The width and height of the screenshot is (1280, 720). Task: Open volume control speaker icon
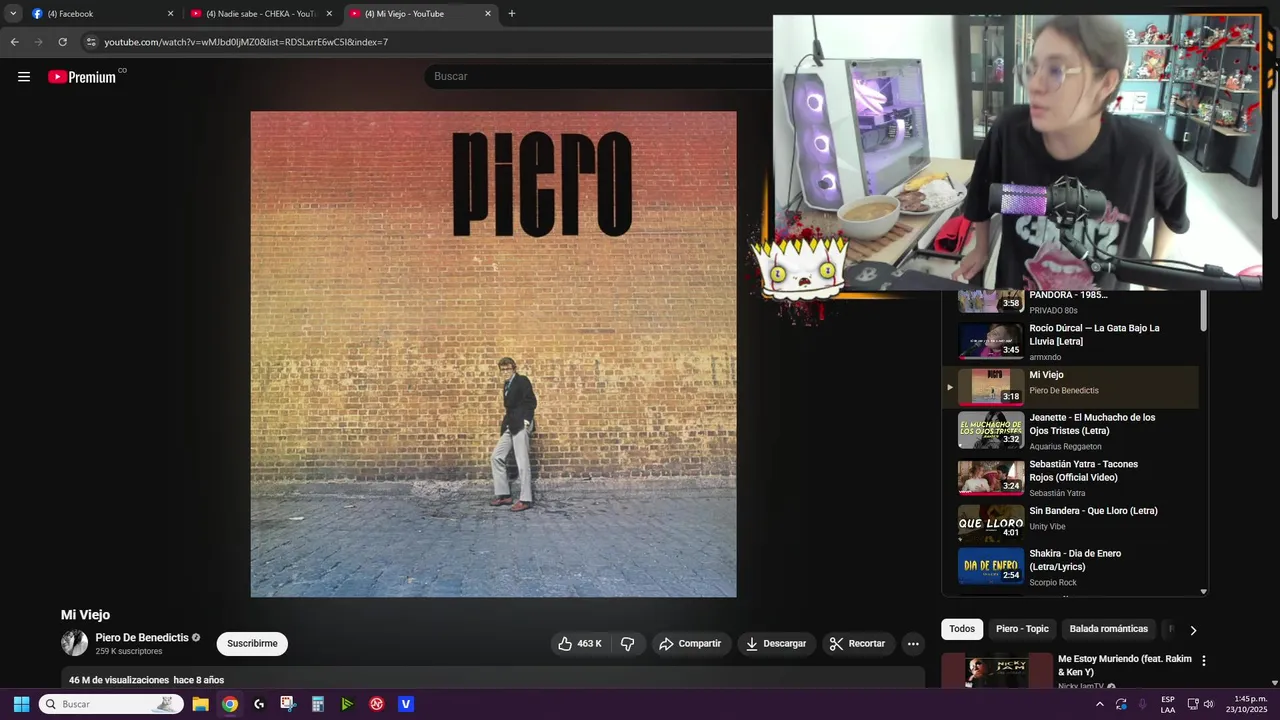[1208, 704]
